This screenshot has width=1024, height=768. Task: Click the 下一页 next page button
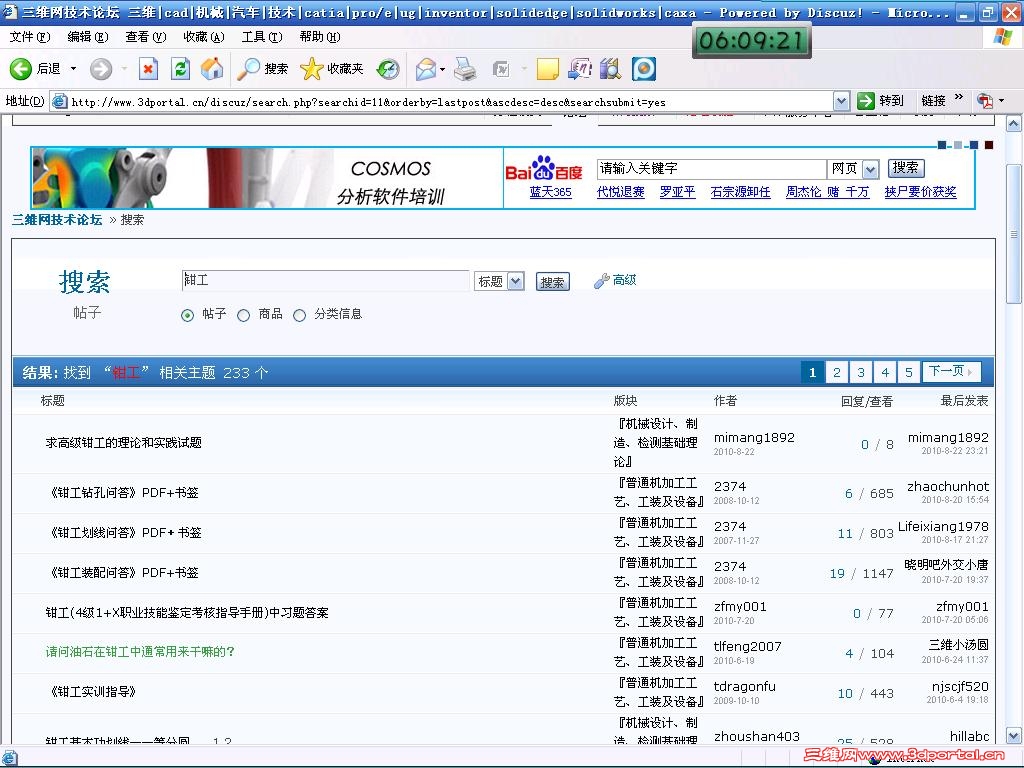pos(951,372)
